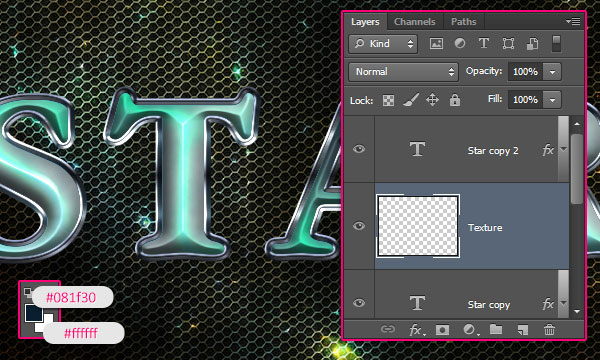Image resolution: width=600 pixels, height=360 pixels.
Task: Click the layers list scroll down arrow
Action: point(577,312)
